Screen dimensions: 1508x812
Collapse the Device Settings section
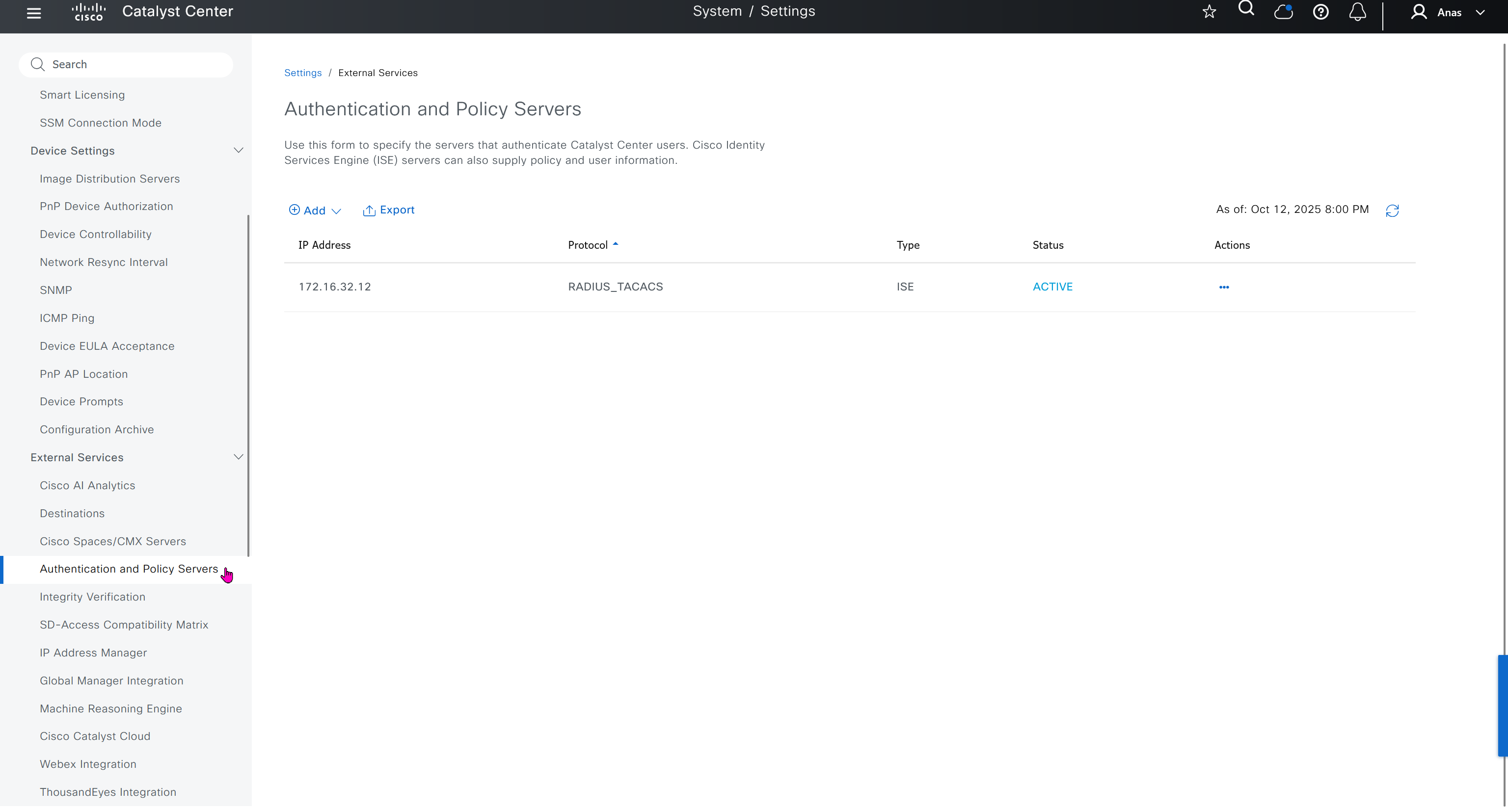click(x=238, y=151)
